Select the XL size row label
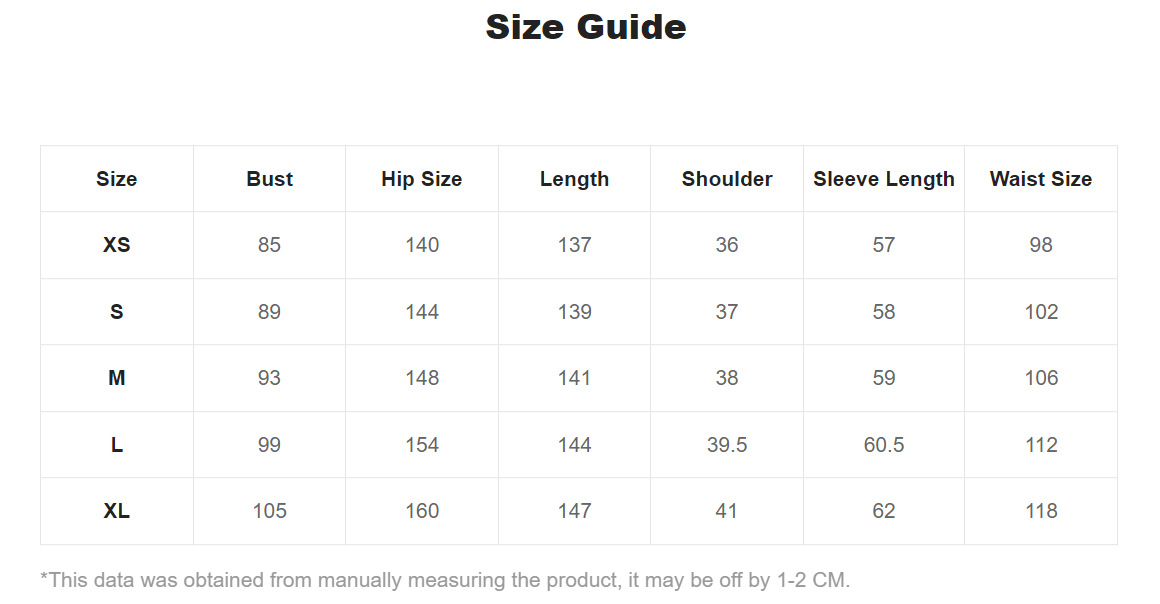1160x604 pixels. tap(117, 511)
